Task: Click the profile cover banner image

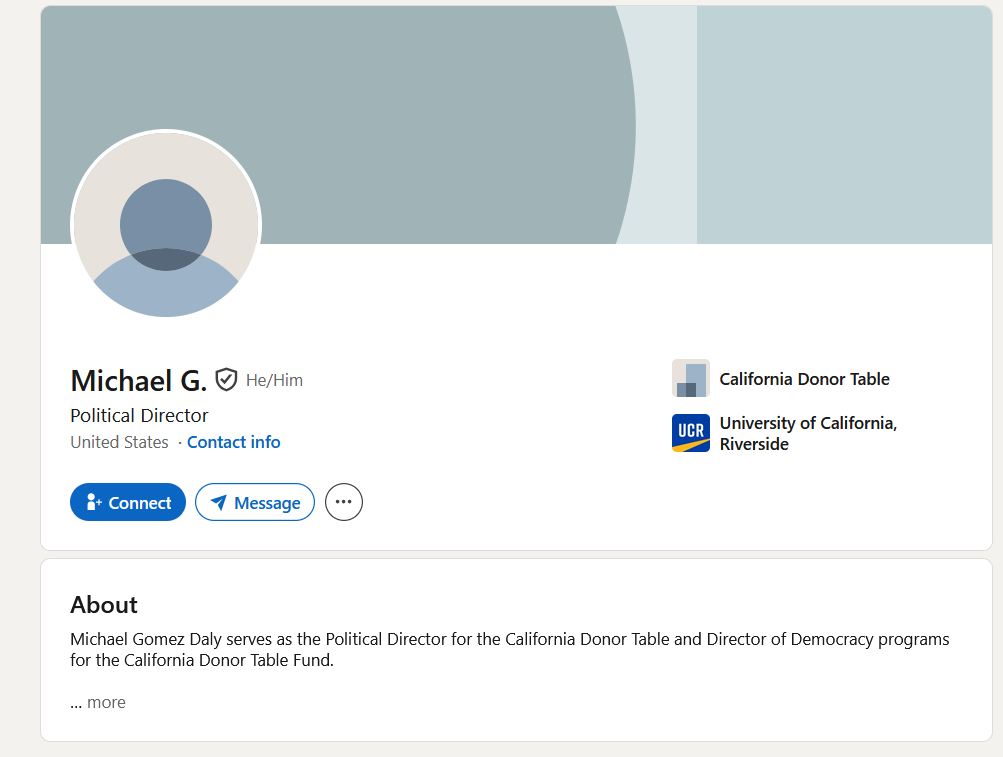Action: coord(516,125)
